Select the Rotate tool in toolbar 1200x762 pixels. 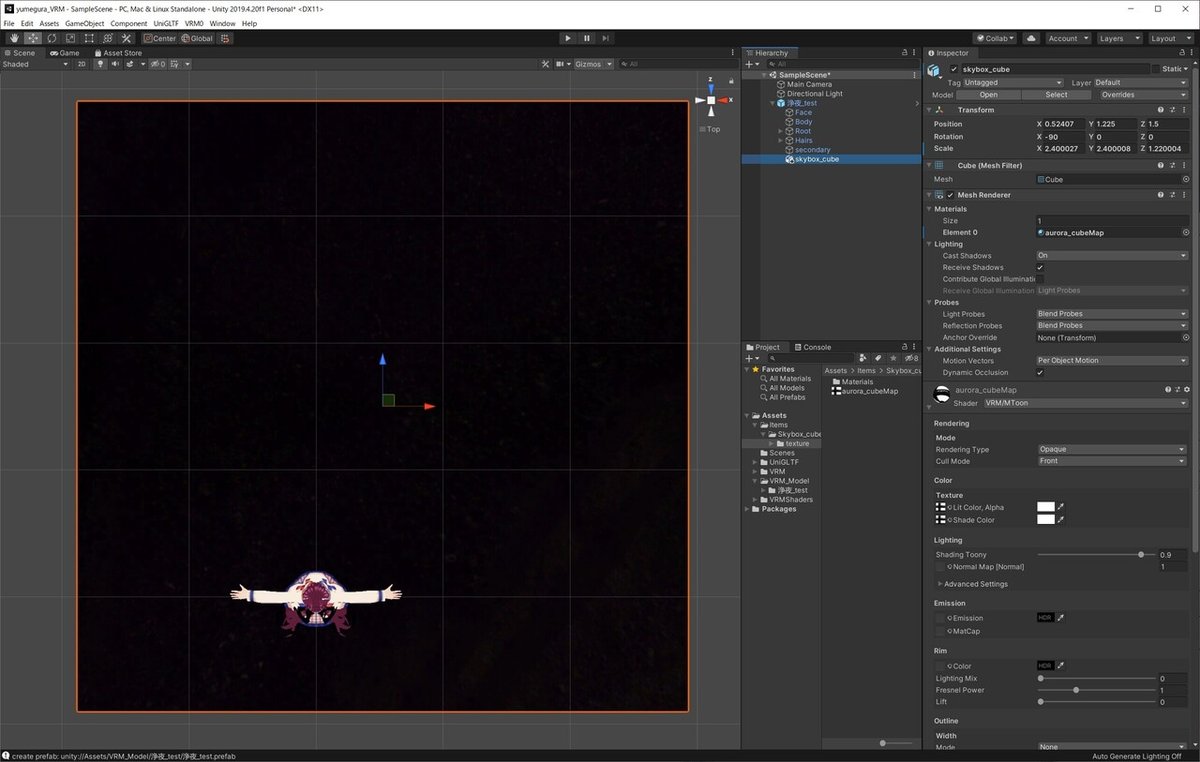click(52, 38)
